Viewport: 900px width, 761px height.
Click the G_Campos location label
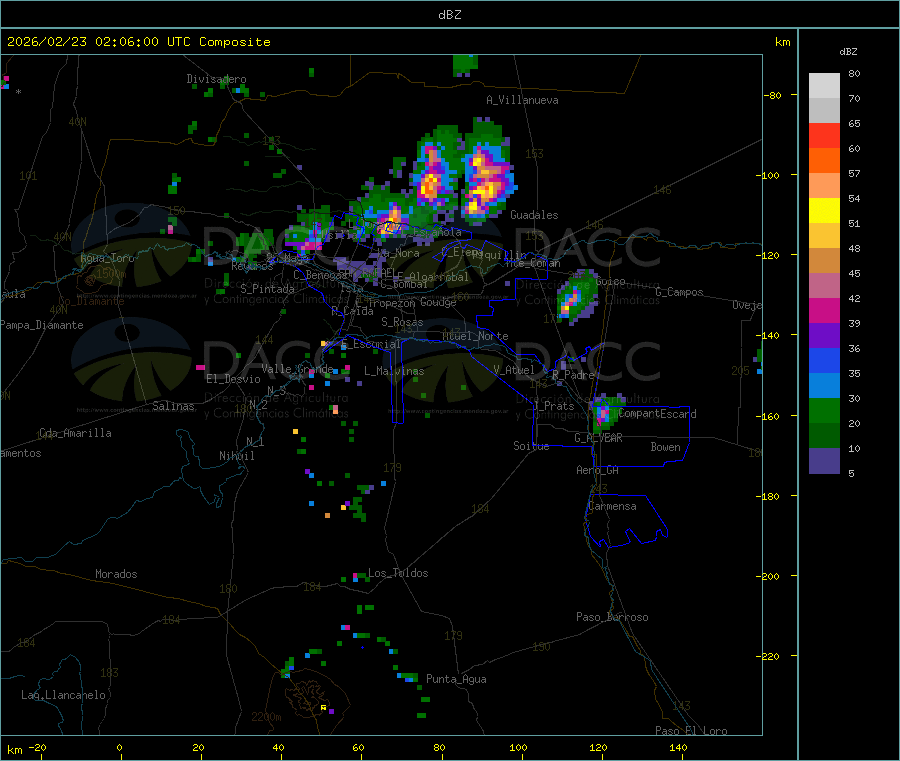click(680, 292)
